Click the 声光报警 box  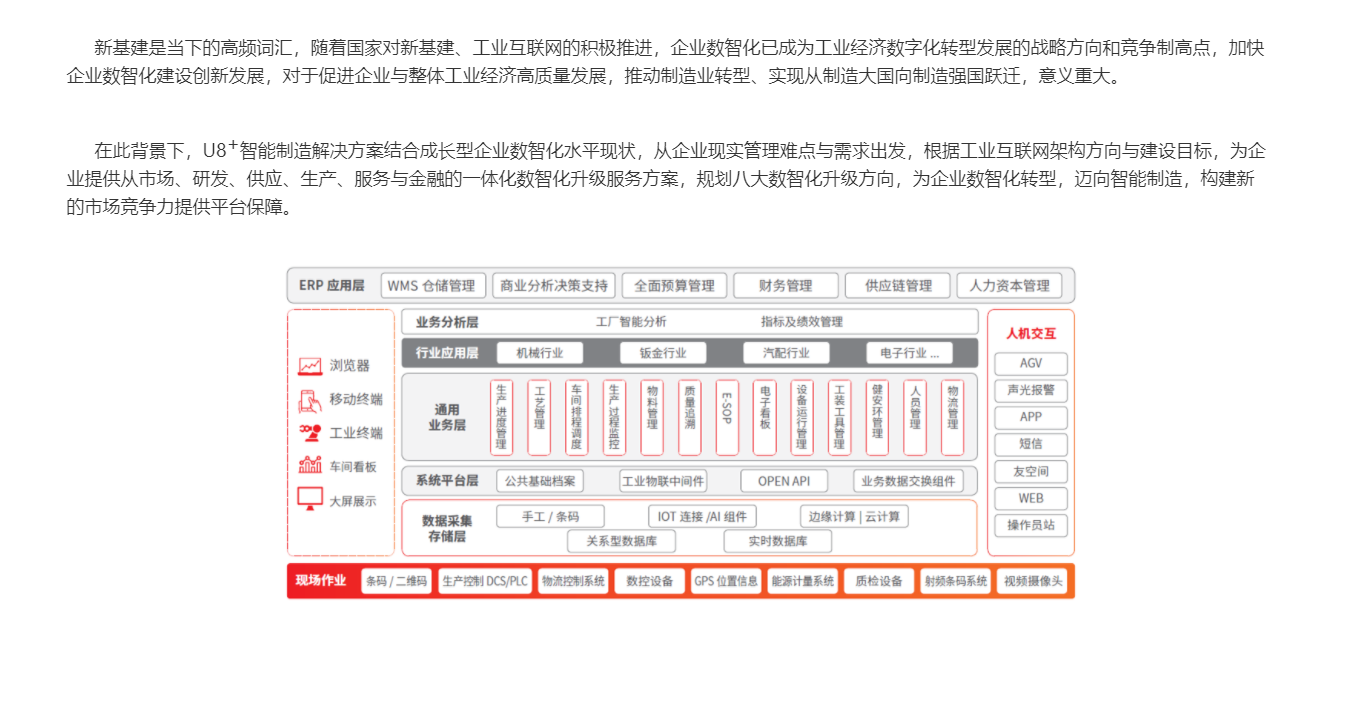click(1030, 391)
